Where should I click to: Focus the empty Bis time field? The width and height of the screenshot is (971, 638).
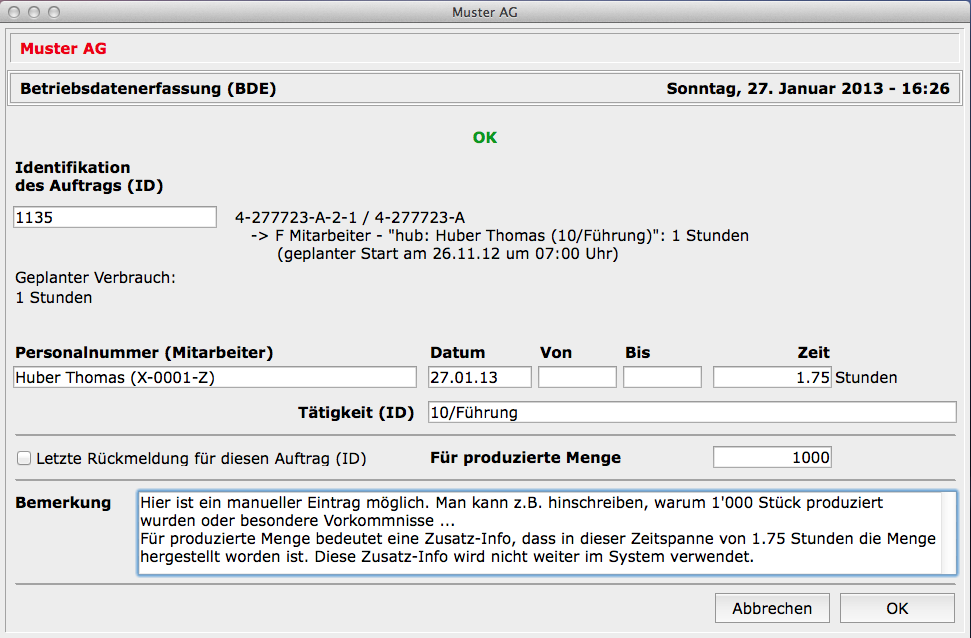(x=662, y=378)
